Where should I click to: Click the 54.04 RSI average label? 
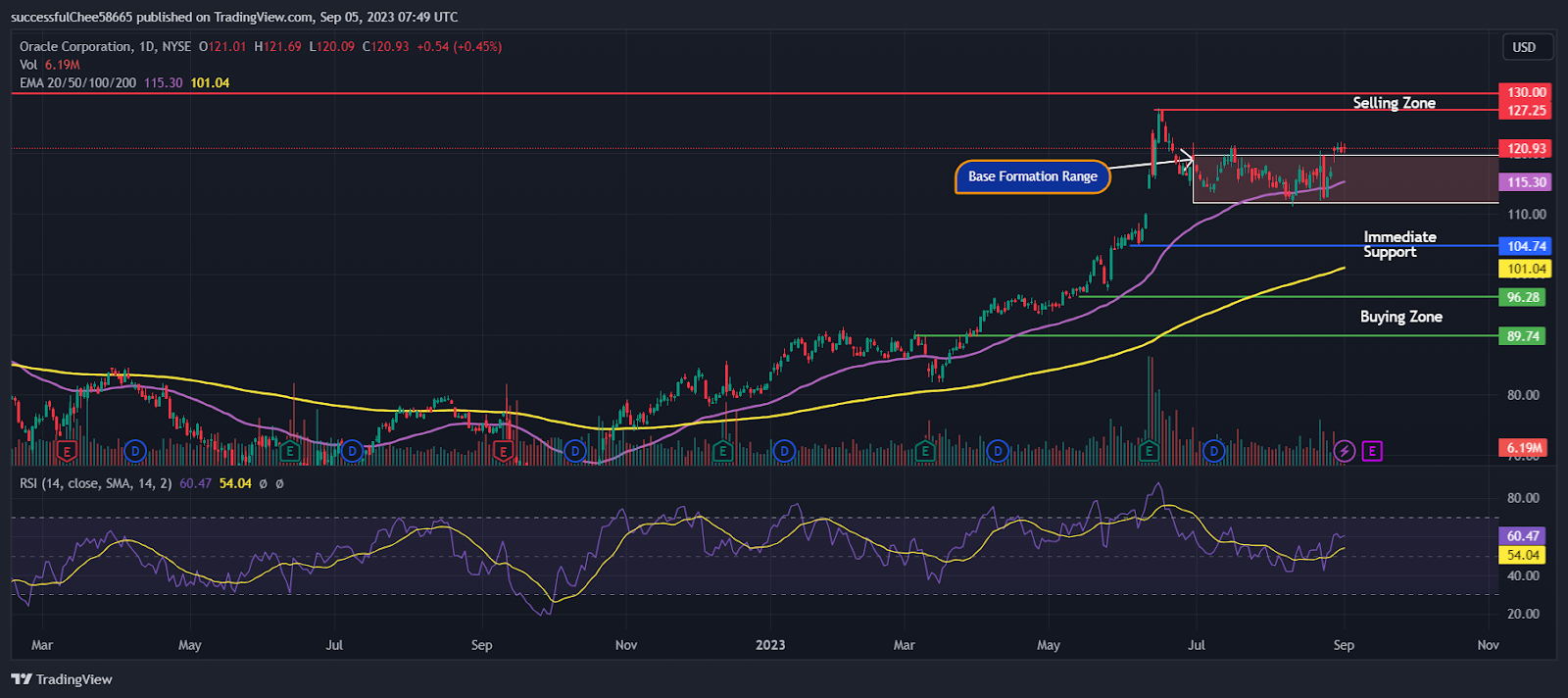[x=1523, y=555]
